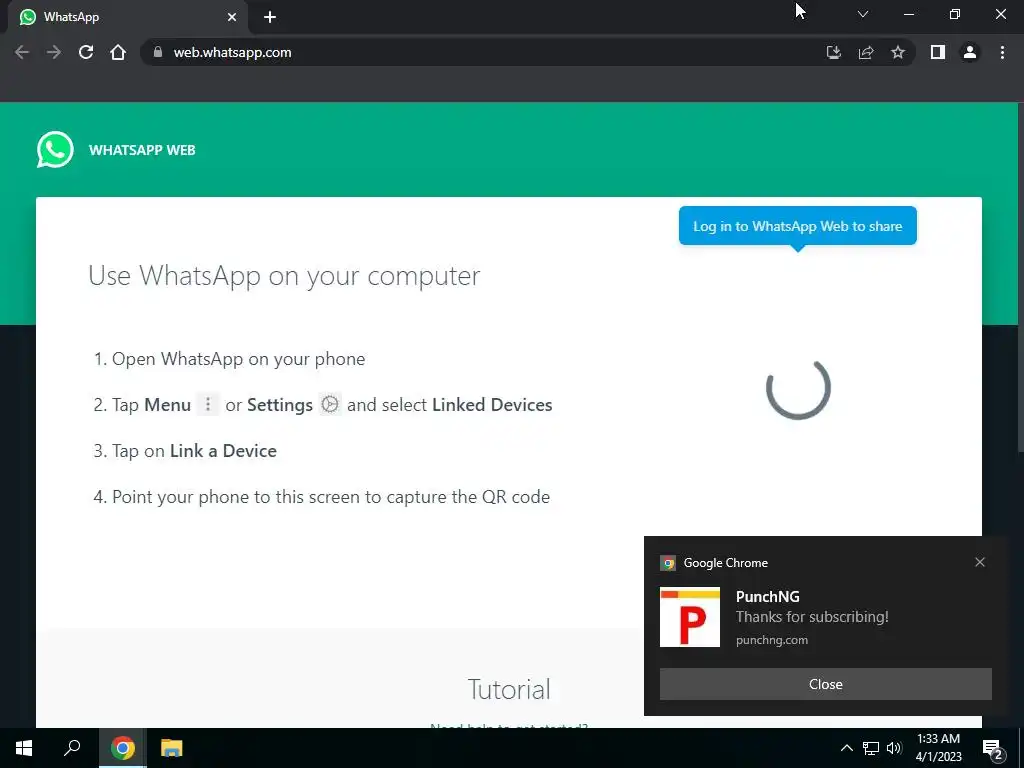Image resolution: width=1024 pixels, height=768 pixels.
Task: Click the Log in to WhatsApp Web tooltip
Action: (797, 226)
